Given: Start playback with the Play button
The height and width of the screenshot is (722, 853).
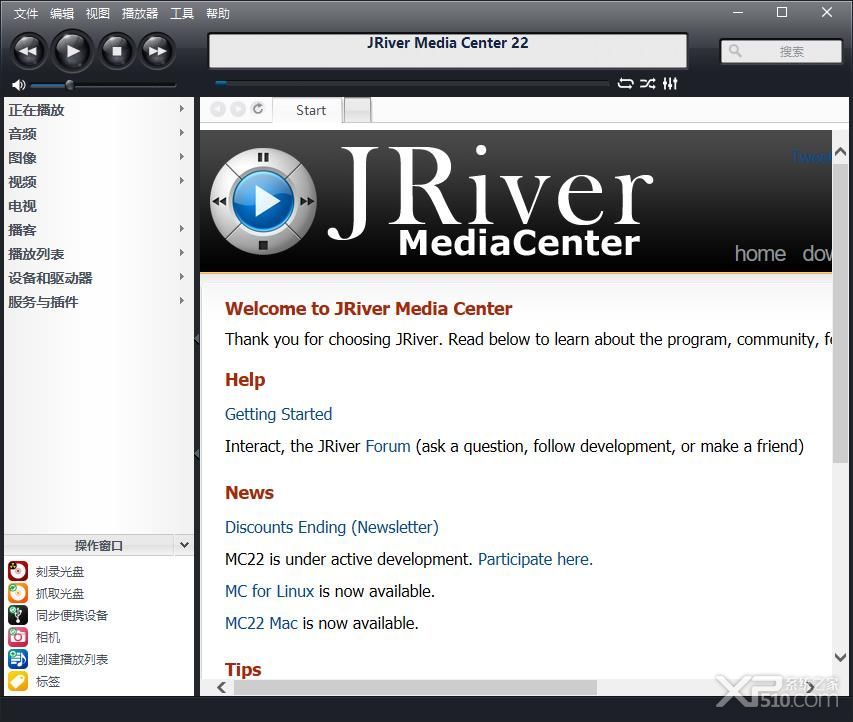Looking at the screenshot, I should click(72, 51).
